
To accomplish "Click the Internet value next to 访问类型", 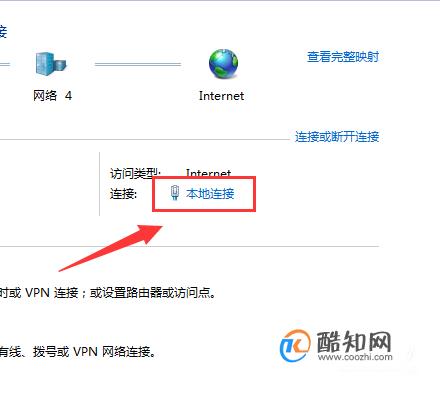I will click(x=208, y=172).
